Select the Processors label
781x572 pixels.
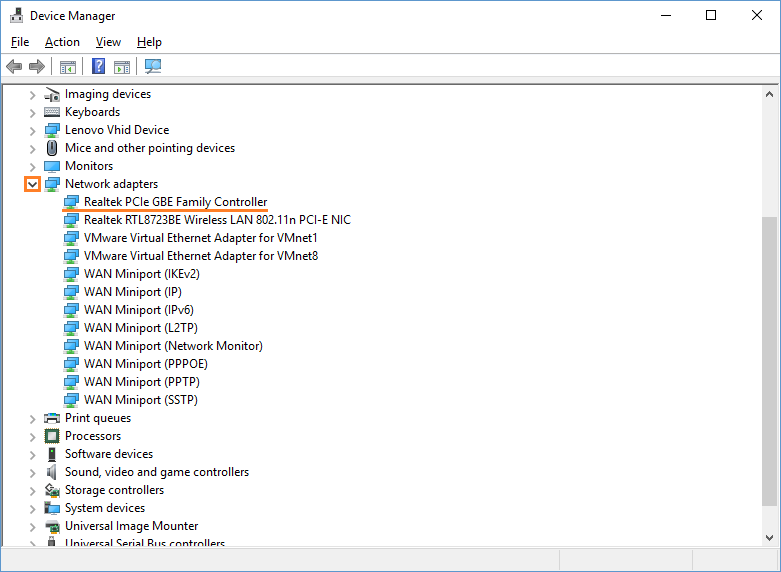click(93, 436)
